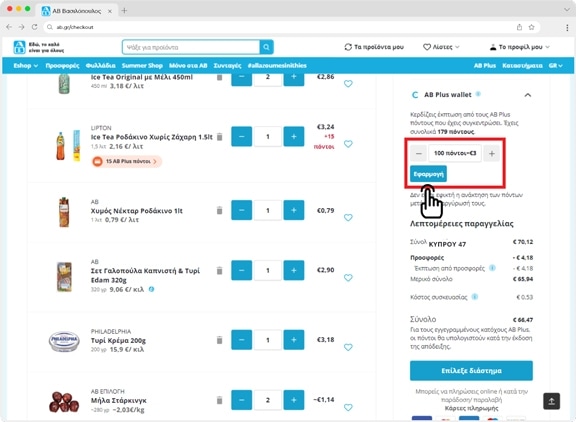Increase quantity of Τυρί Κρέμα 200g

pyautogui.click(x=294, y=340)
